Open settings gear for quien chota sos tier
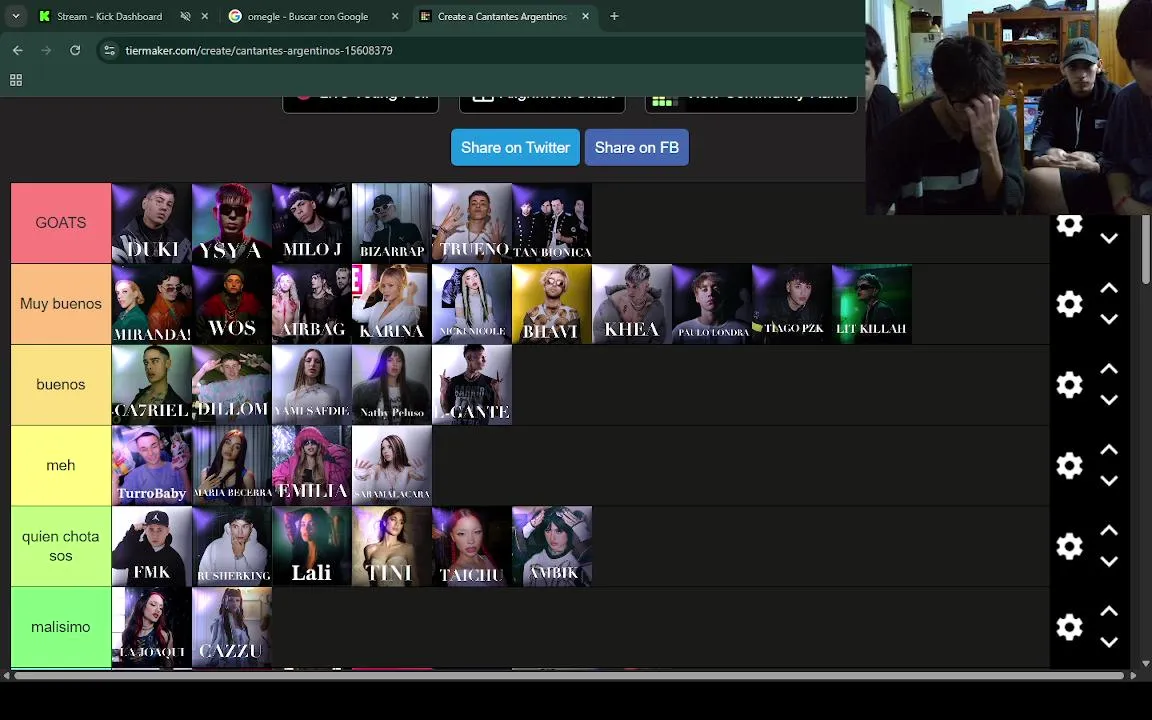The width and height of the screenshot is (1152, 720). click(x=1069, y=546)
